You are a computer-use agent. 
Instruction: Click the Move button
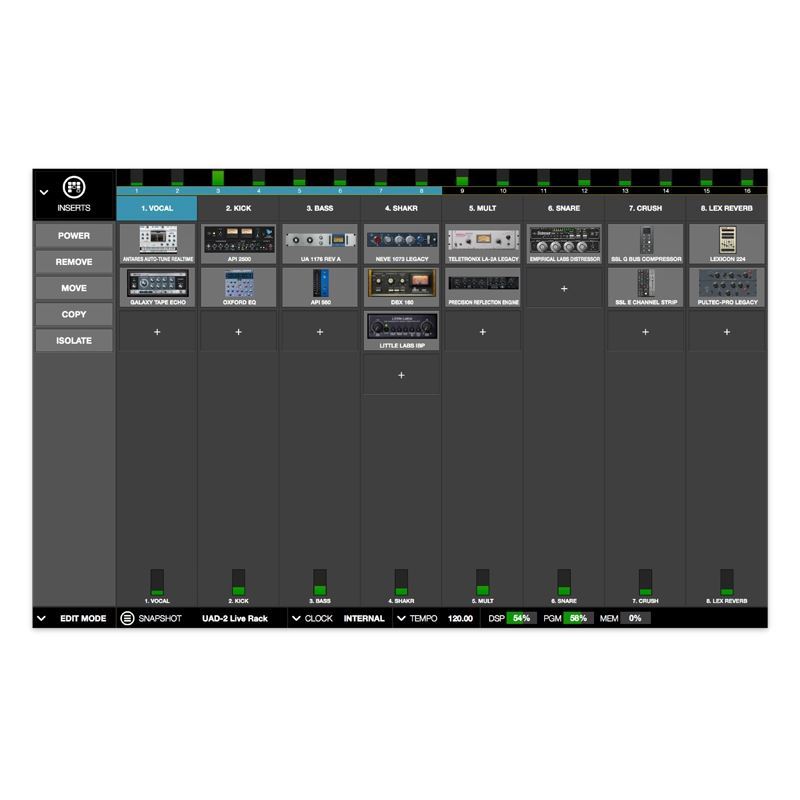click(x=74, y=288)
